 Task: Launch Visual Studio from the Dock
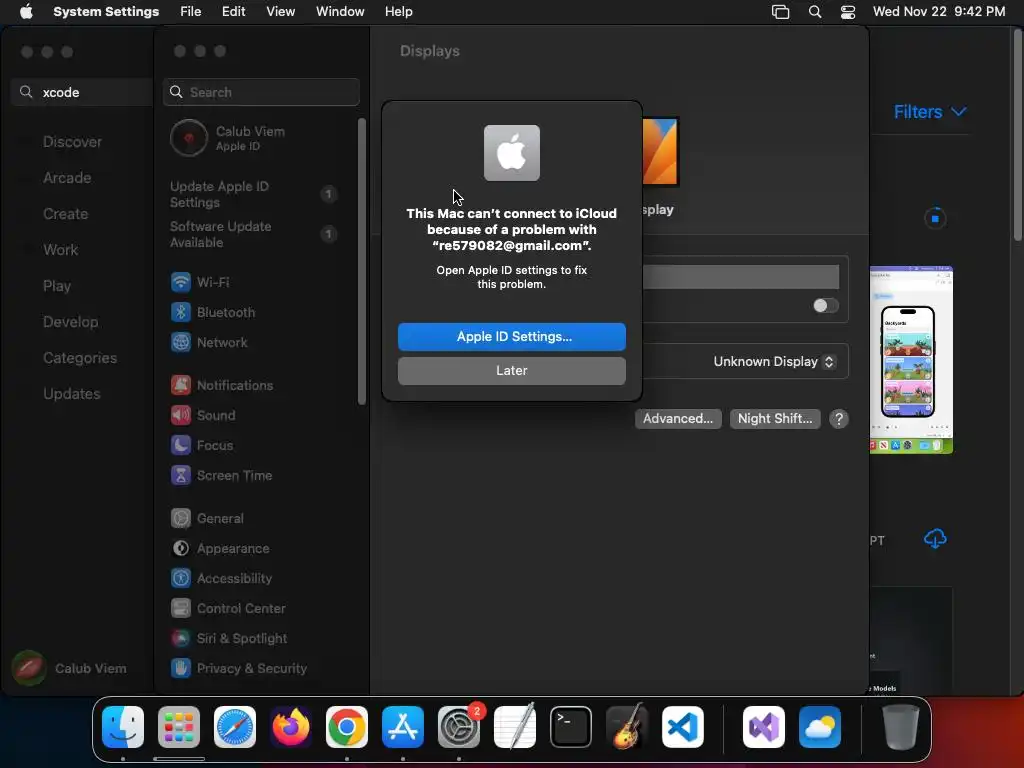coord(764,727)
